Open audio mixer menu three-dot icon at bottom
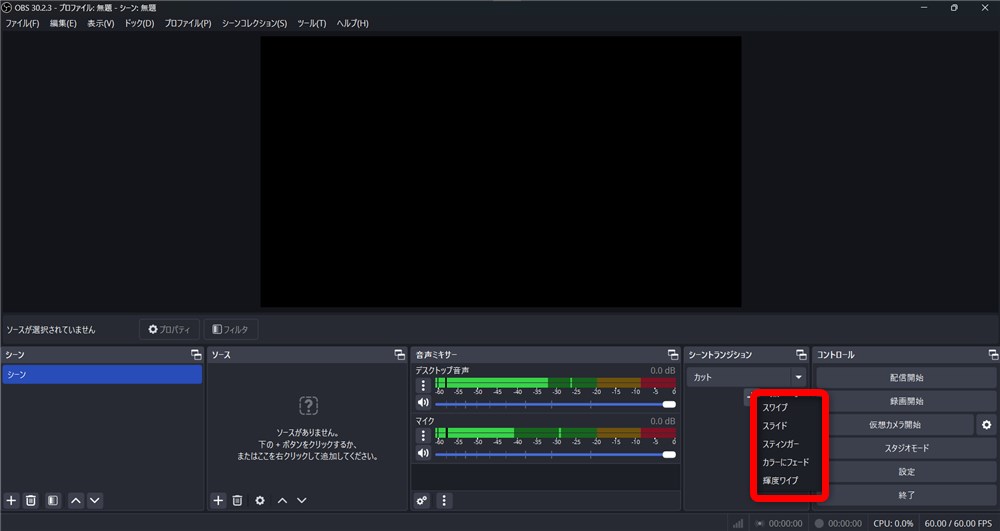 click(x=445, y=500)
